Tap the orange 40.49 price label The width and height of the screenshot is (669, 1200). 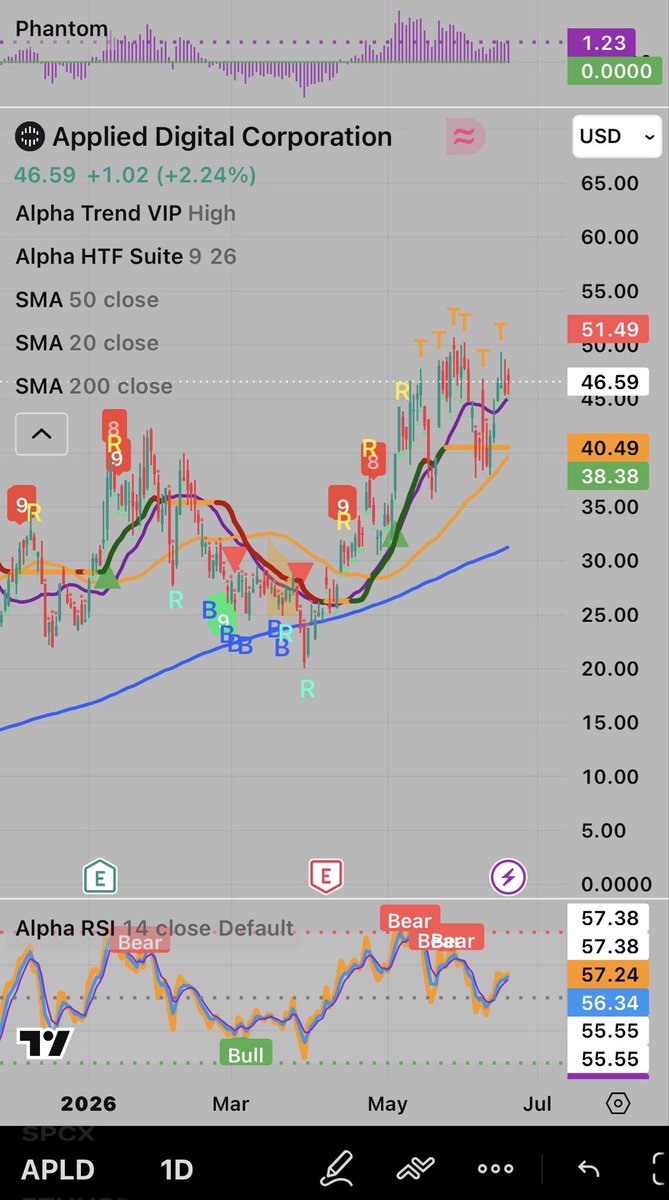(609, 448)
